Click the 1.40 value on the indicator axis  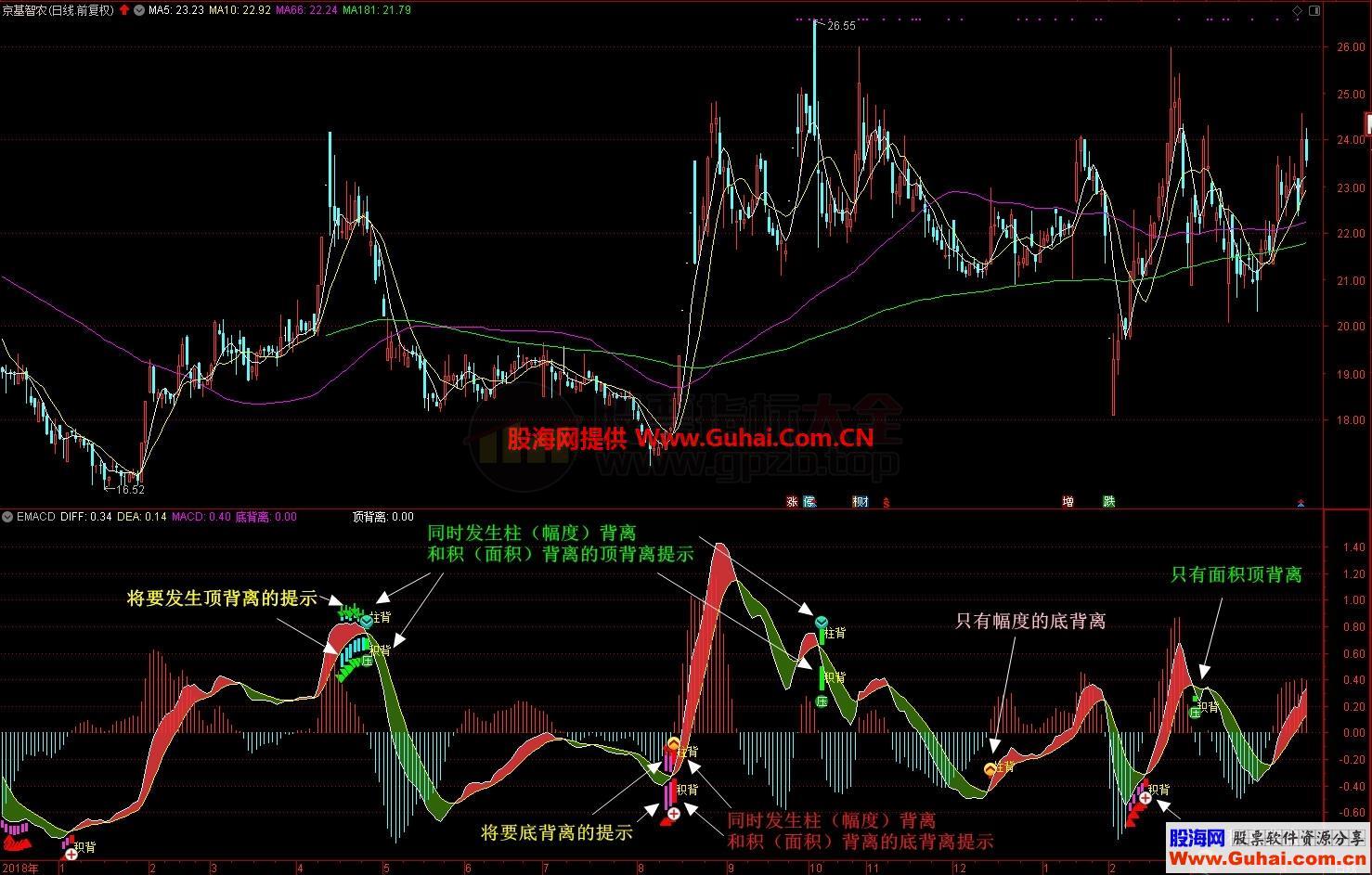[1353, 547]
